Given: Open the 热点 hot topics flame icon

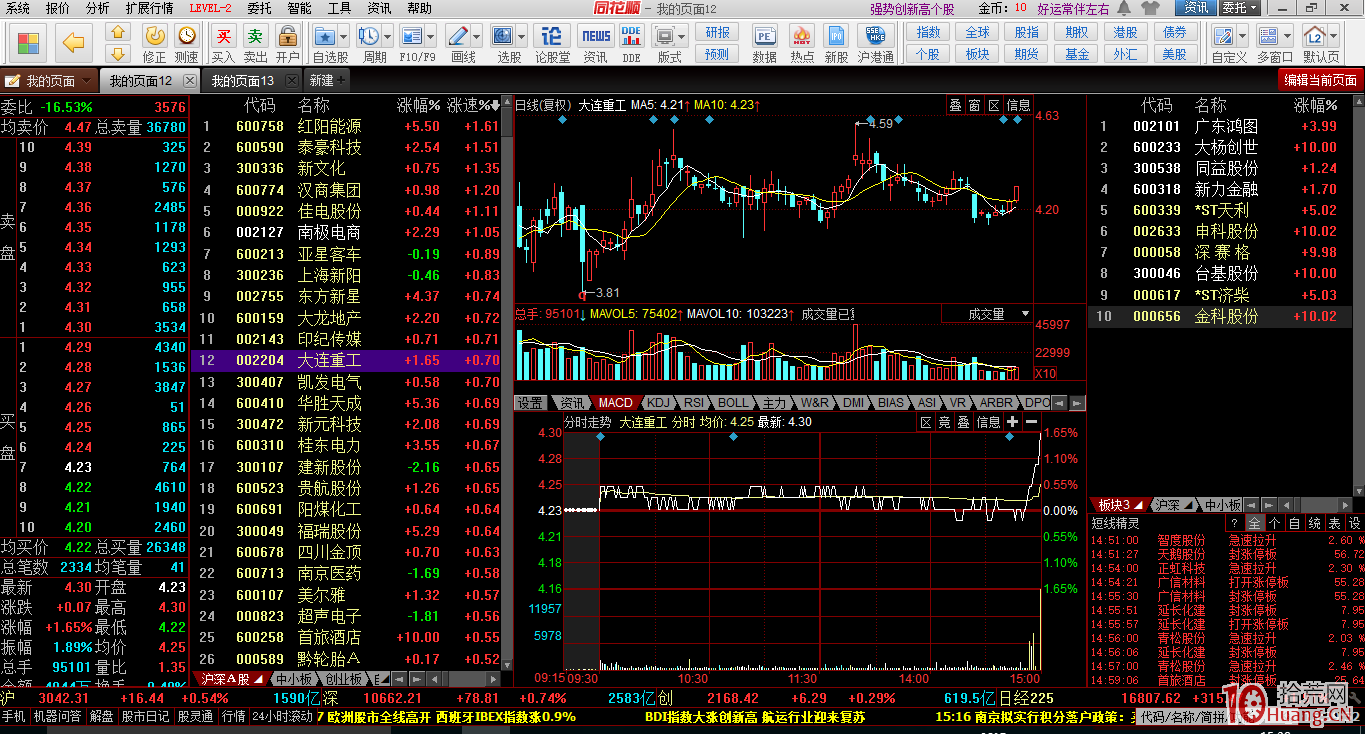Looking at the screenshot, I should click(801, 37).
